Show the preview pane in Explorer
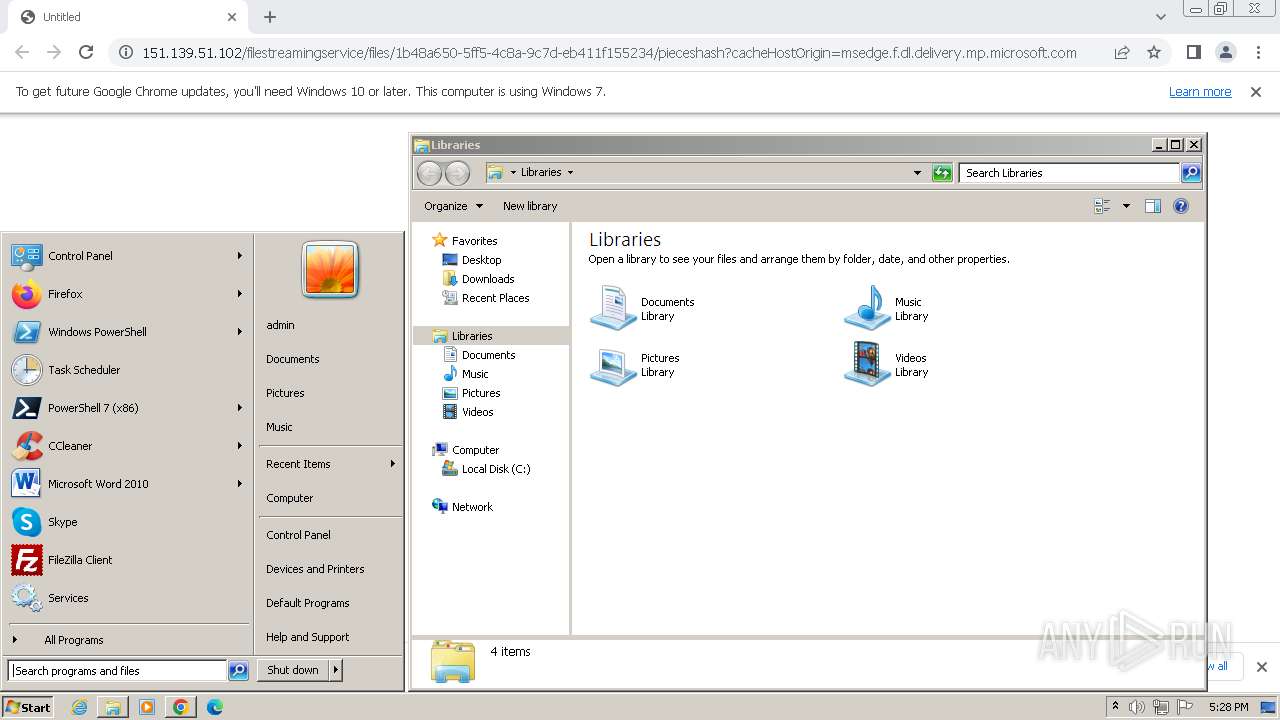Viewport: 1280px width, 720px height. click(1153, 206)
